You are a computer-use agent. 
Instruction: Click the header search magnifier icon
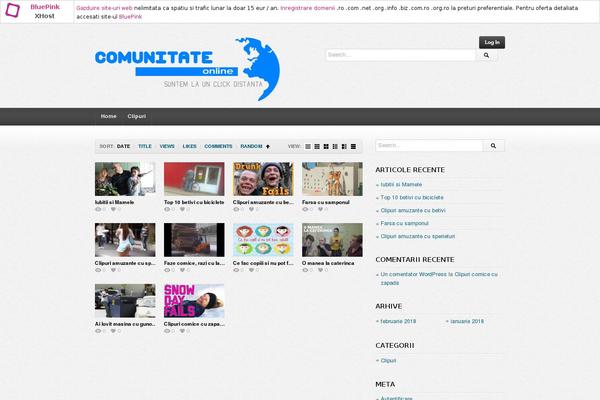(x=486, y=55)
